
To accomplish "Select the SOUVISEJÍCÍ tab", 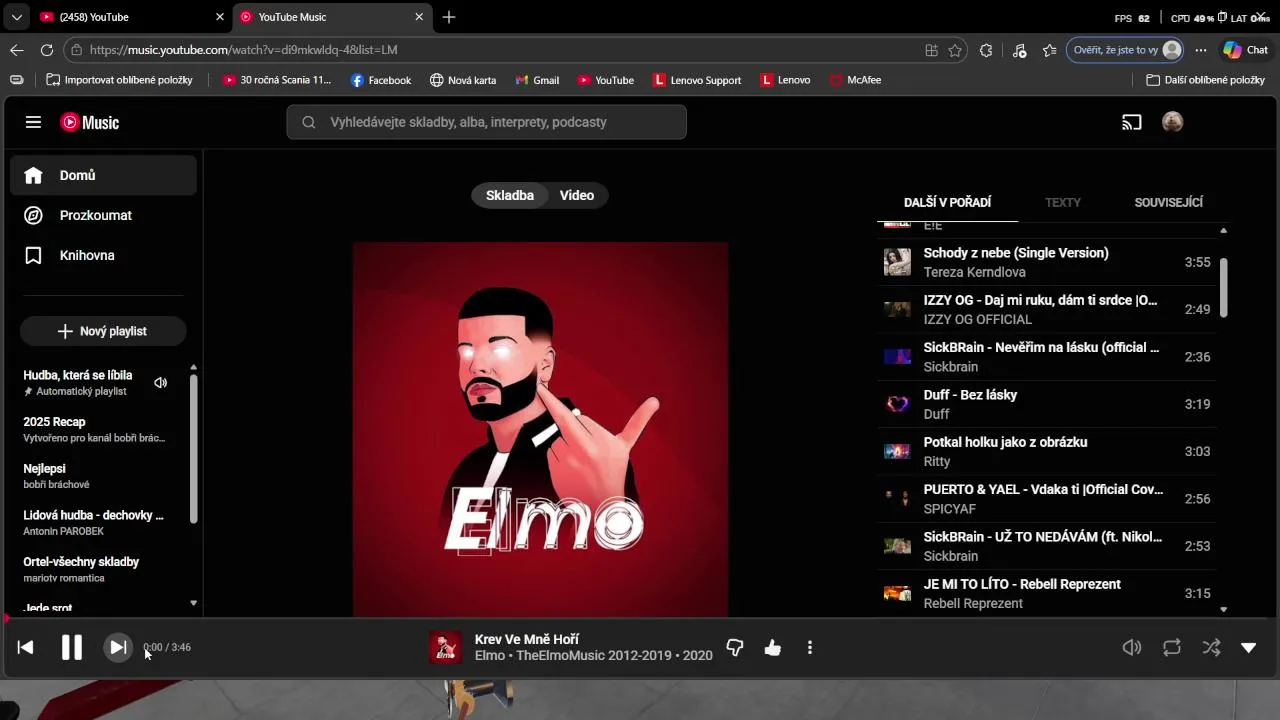I will [x=1168, y=202].
